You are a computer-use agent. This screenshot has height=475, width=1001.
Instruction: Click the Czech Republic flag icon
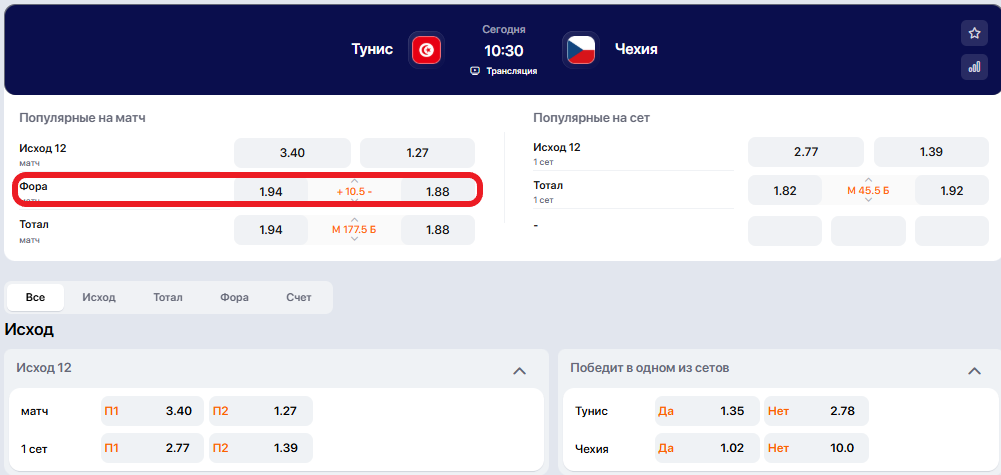[579, 49]
